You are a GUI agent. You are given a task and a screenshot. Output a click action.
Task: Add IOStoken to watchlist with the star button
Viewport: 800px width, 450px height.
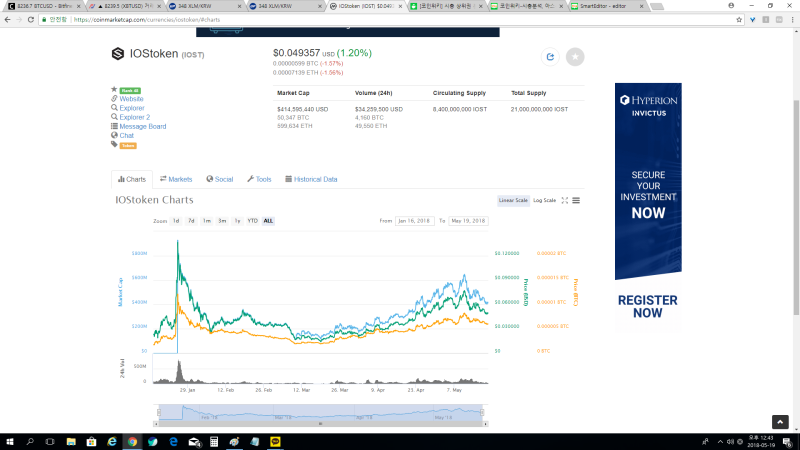pyautogui.click(x=575, y=57)
